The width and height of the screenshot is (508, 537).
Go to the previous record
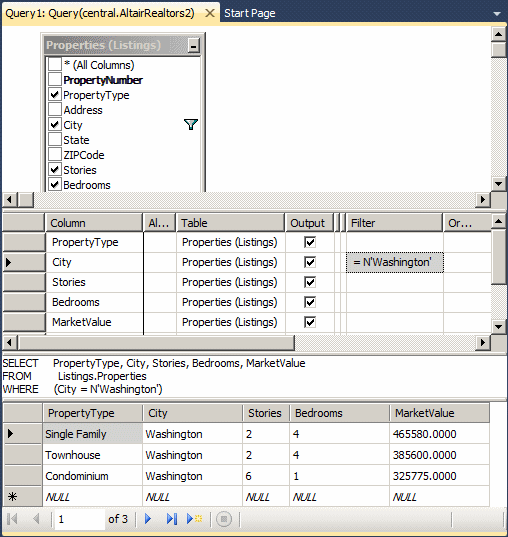[x=36, y=519]
